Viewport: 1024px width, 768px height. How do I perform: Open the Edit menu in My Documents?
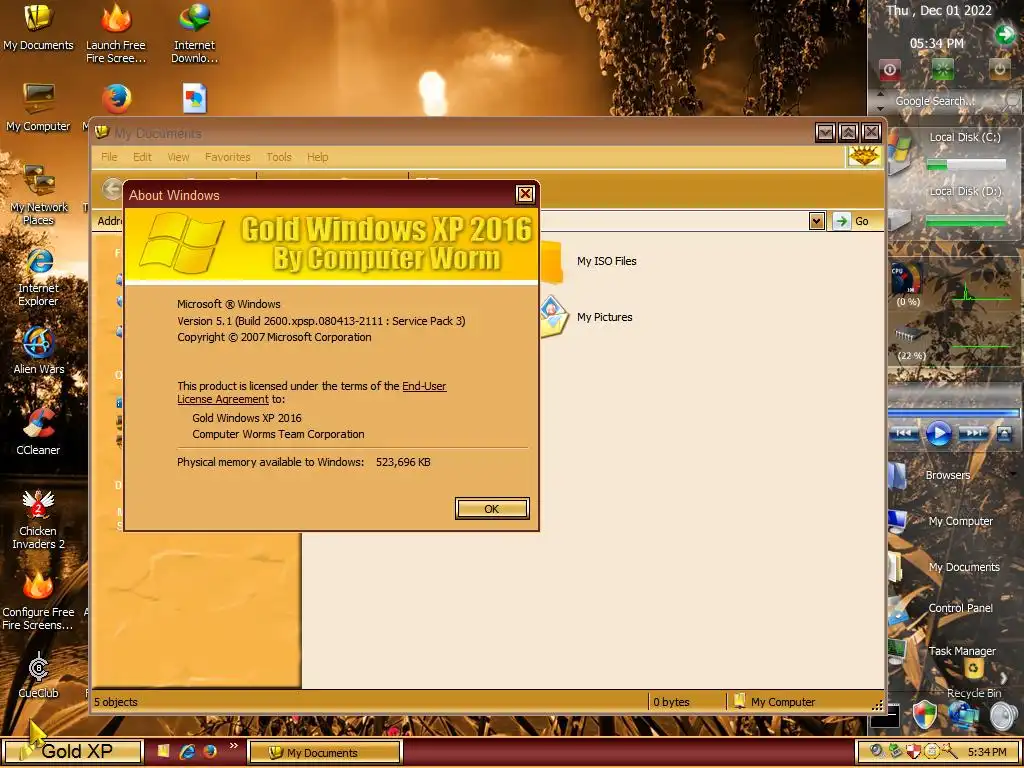coord(142,157)
